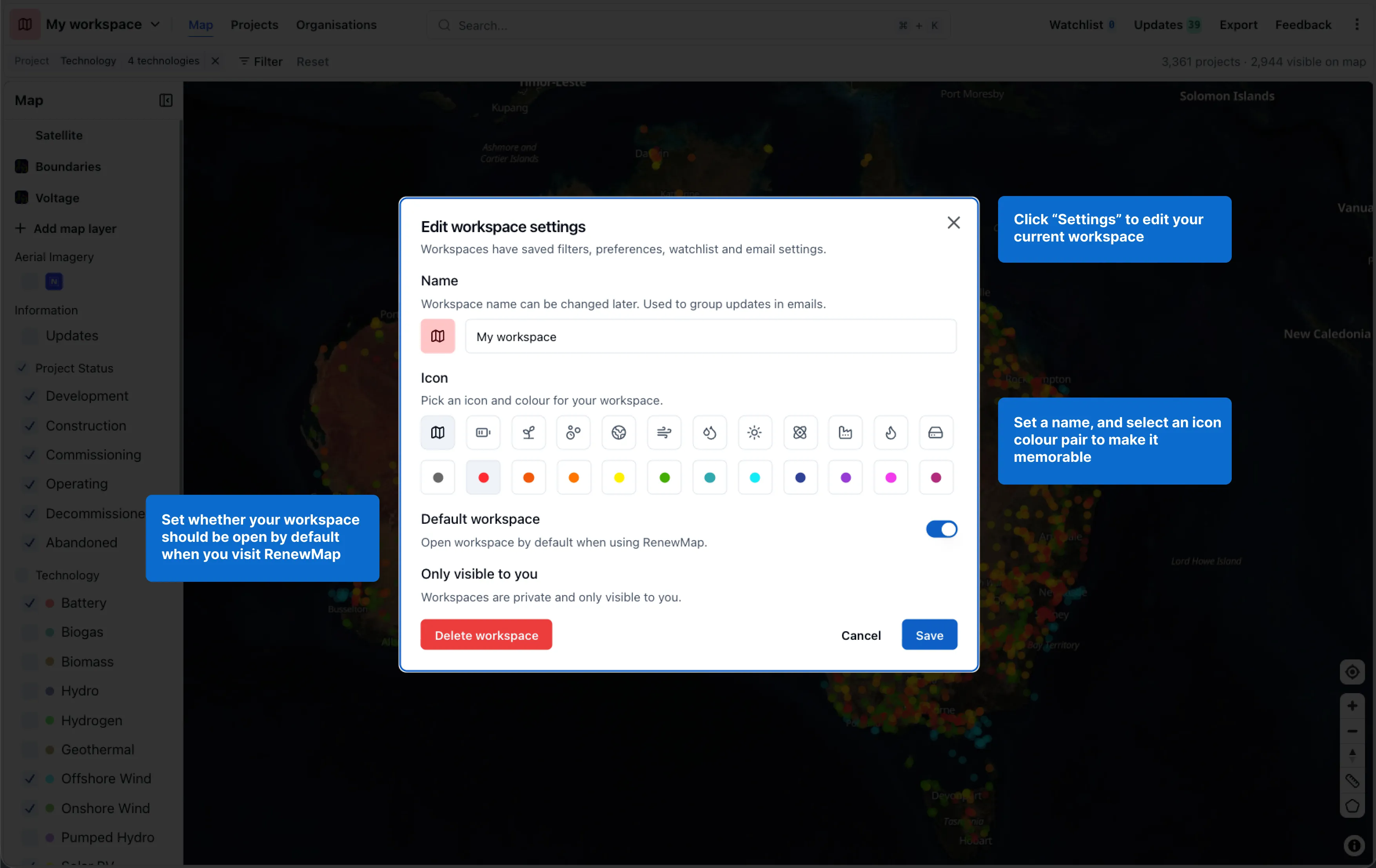The width and height of the screenshot is (1376, 868).
Task: Open the My workspace dropdown
Action: (103, 25)
